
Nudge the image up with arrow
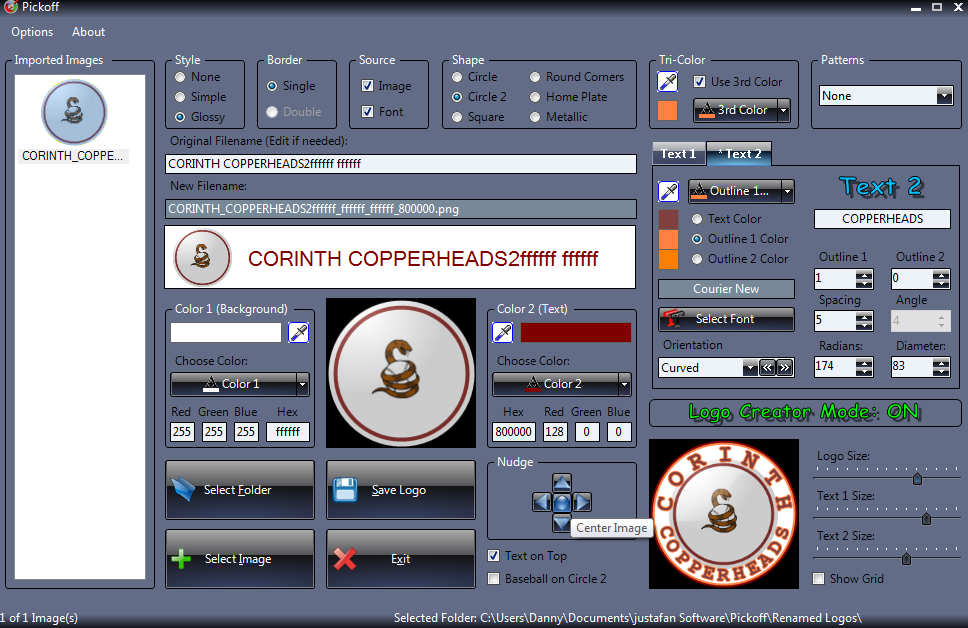coord(562,483)
